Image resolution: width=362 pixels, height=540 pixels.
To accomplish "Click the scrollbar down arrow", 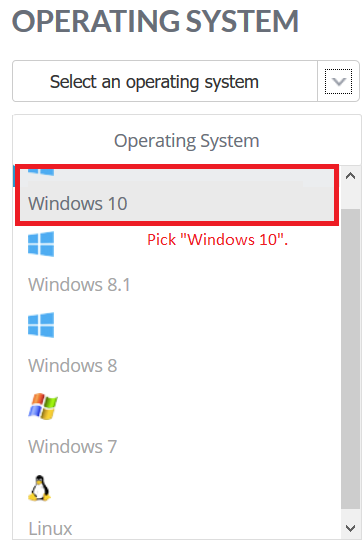I will tap(351, 528).
